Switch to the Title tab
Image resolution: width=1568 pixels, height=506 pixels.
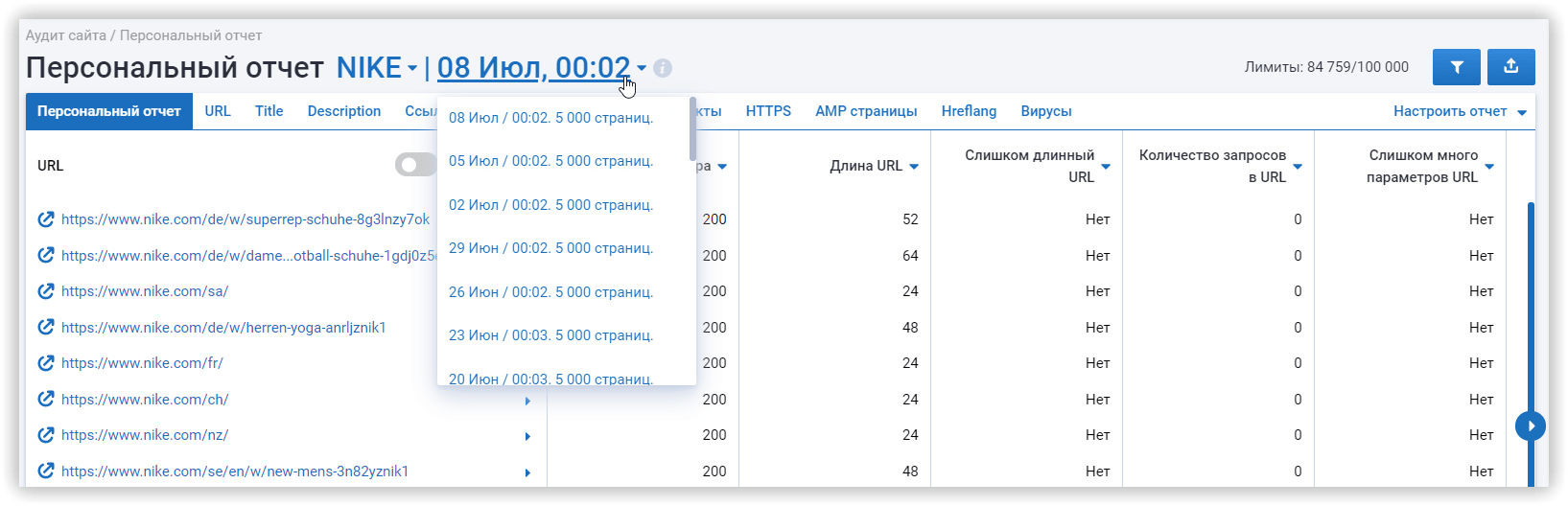click(x=269, y=111)
